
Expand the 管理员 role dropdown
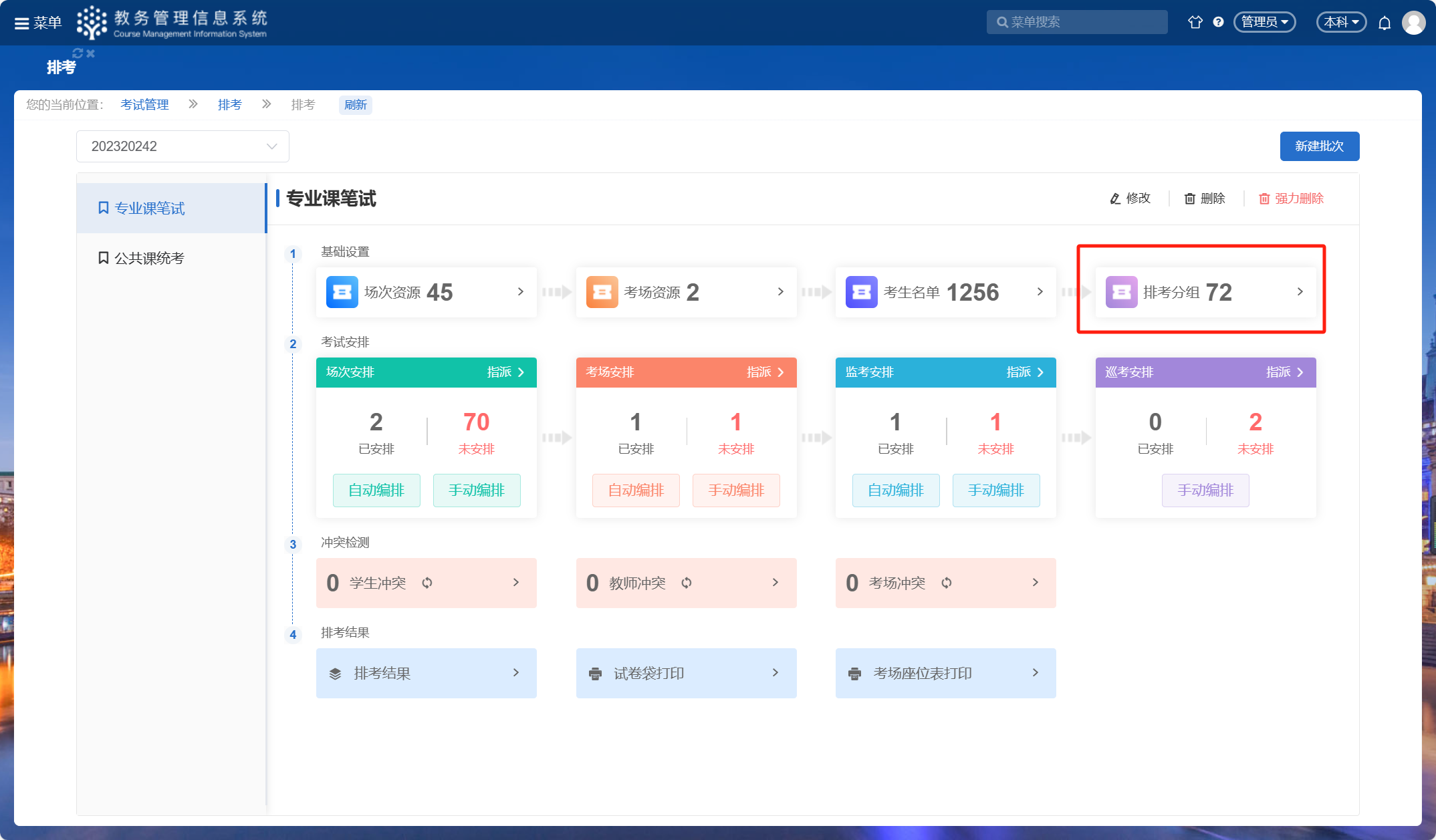tap(1264, 22)
